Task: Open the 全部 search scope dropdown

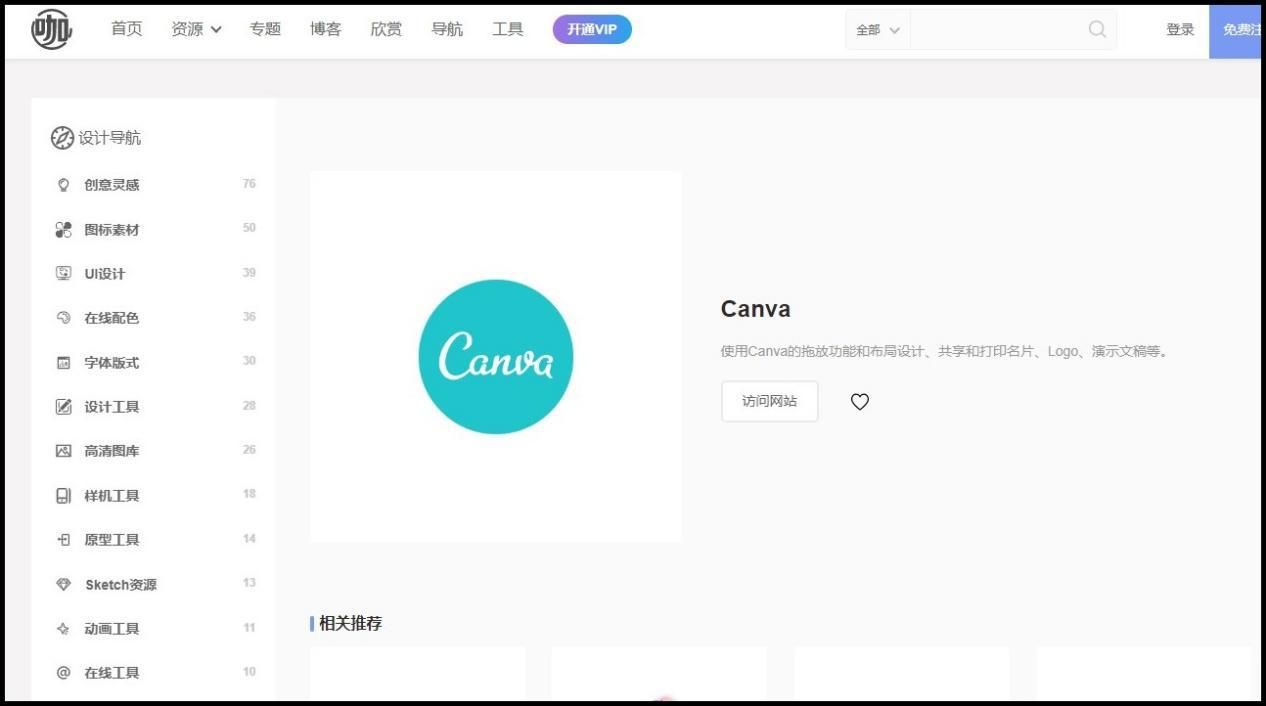Action: (x=878, y=30)
